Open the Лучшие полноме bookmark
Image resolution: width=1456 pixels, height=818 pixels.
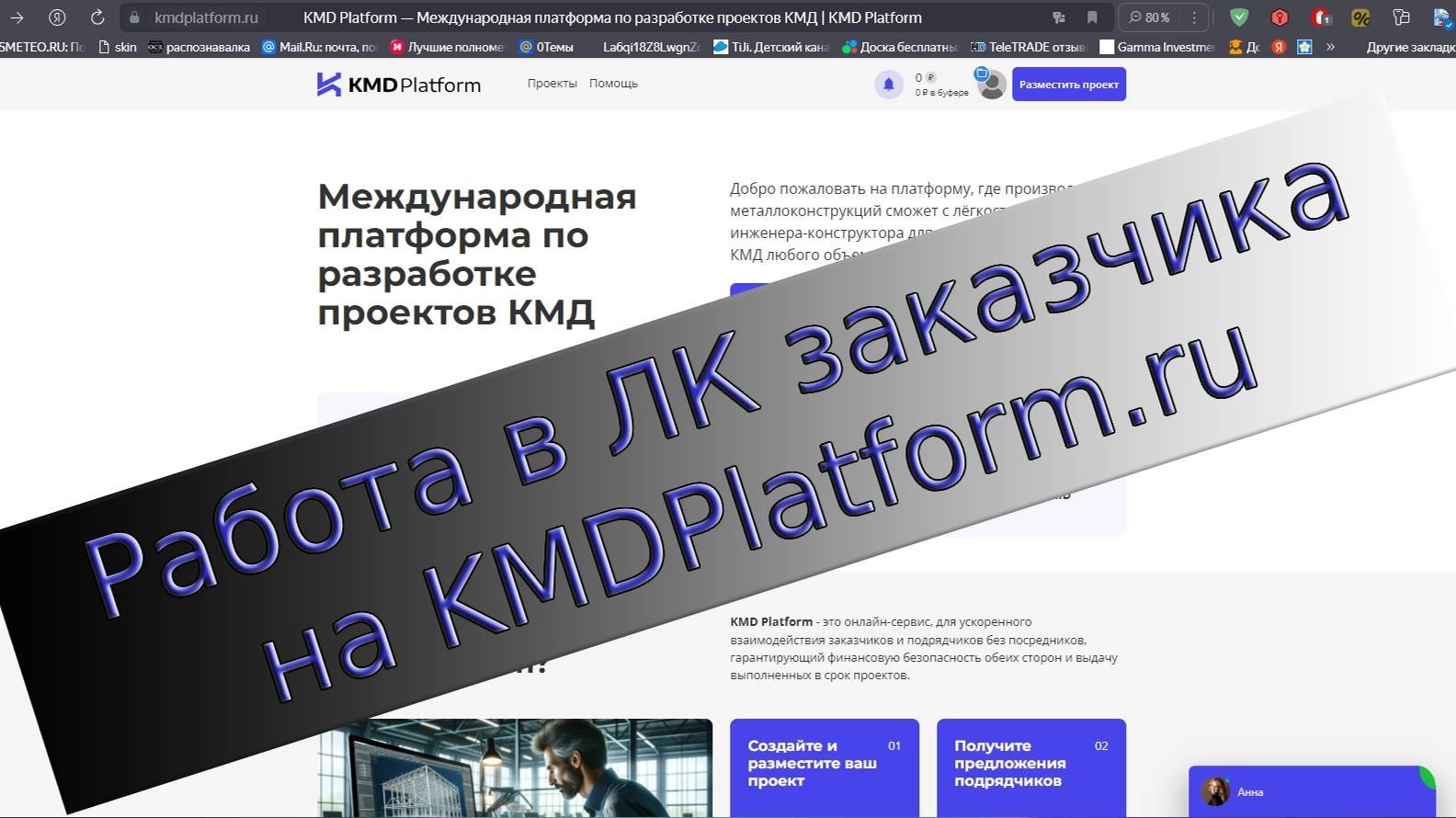(448, 47)
